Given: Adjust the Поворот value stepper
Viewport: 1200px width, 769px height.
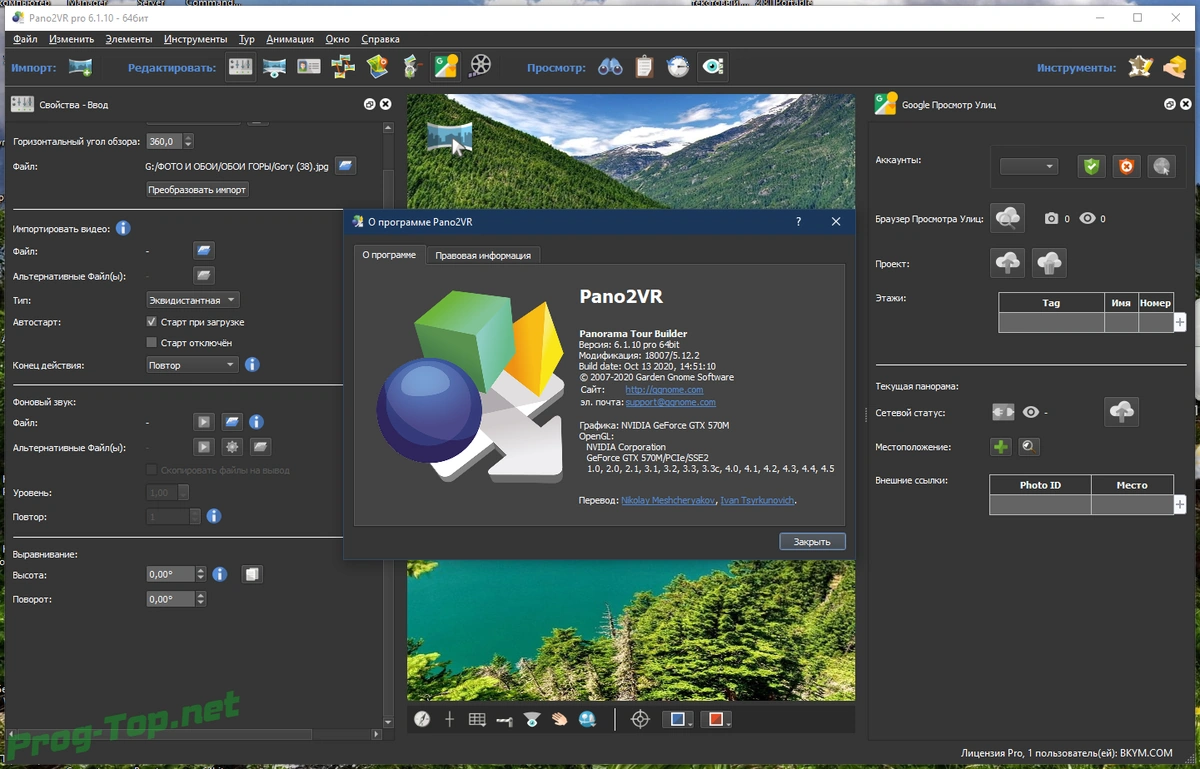Looking at the screenshot, I should pos(201,599).
